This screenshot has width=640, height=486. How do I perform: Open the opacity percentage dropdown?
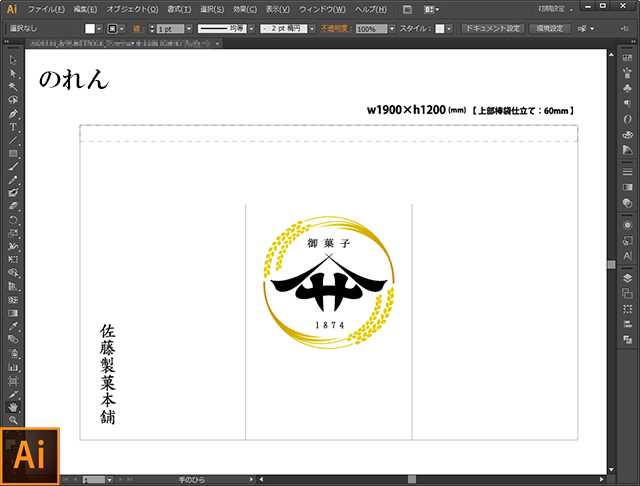point(392,29)
